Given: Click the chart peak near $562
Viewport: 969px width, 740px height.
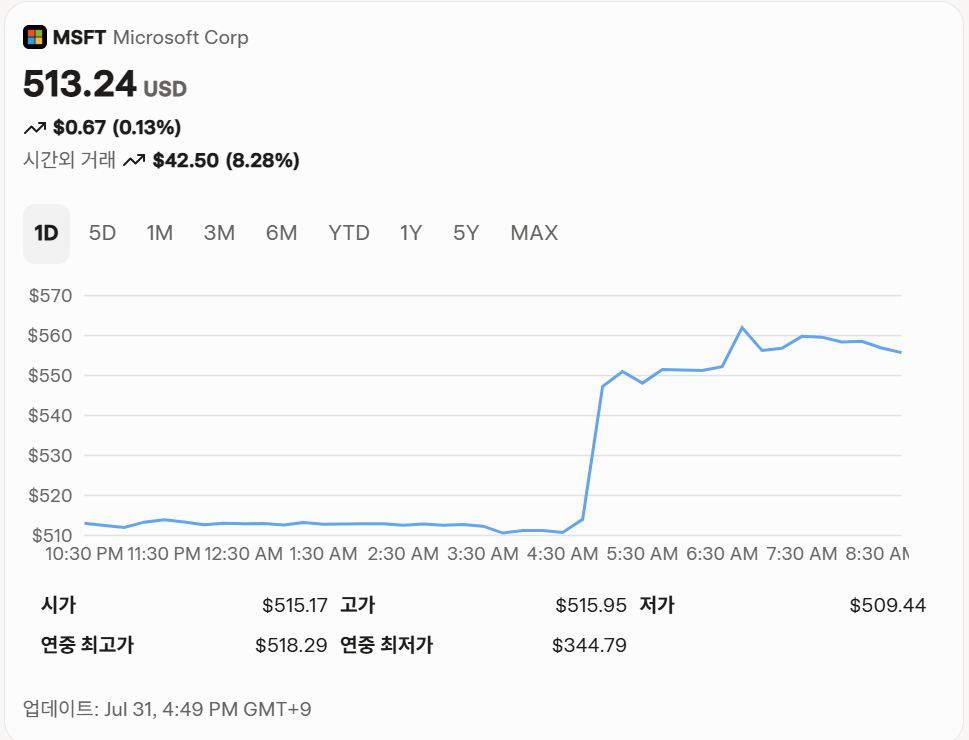Looking at the screenshot, I should 742,328.
